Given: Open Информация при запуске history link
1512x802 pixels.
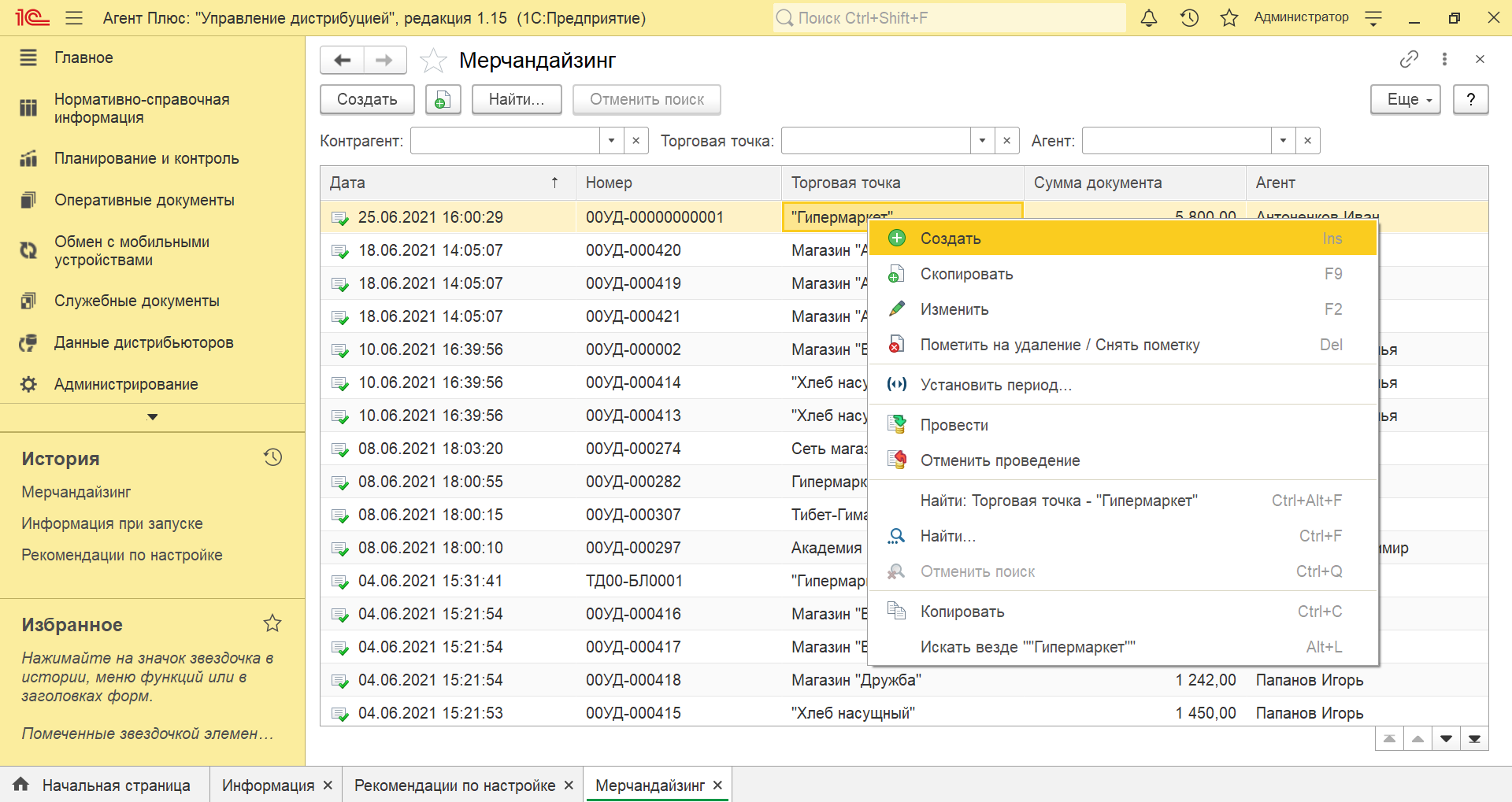Looking at the screenshot, I should pos(112,523).
